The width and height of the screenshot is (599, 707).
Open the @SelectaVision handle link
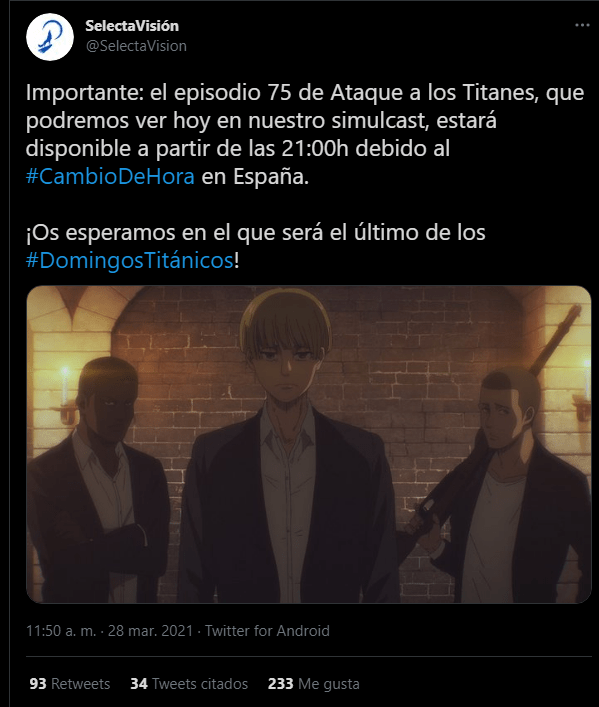click(x=136, y=46)
